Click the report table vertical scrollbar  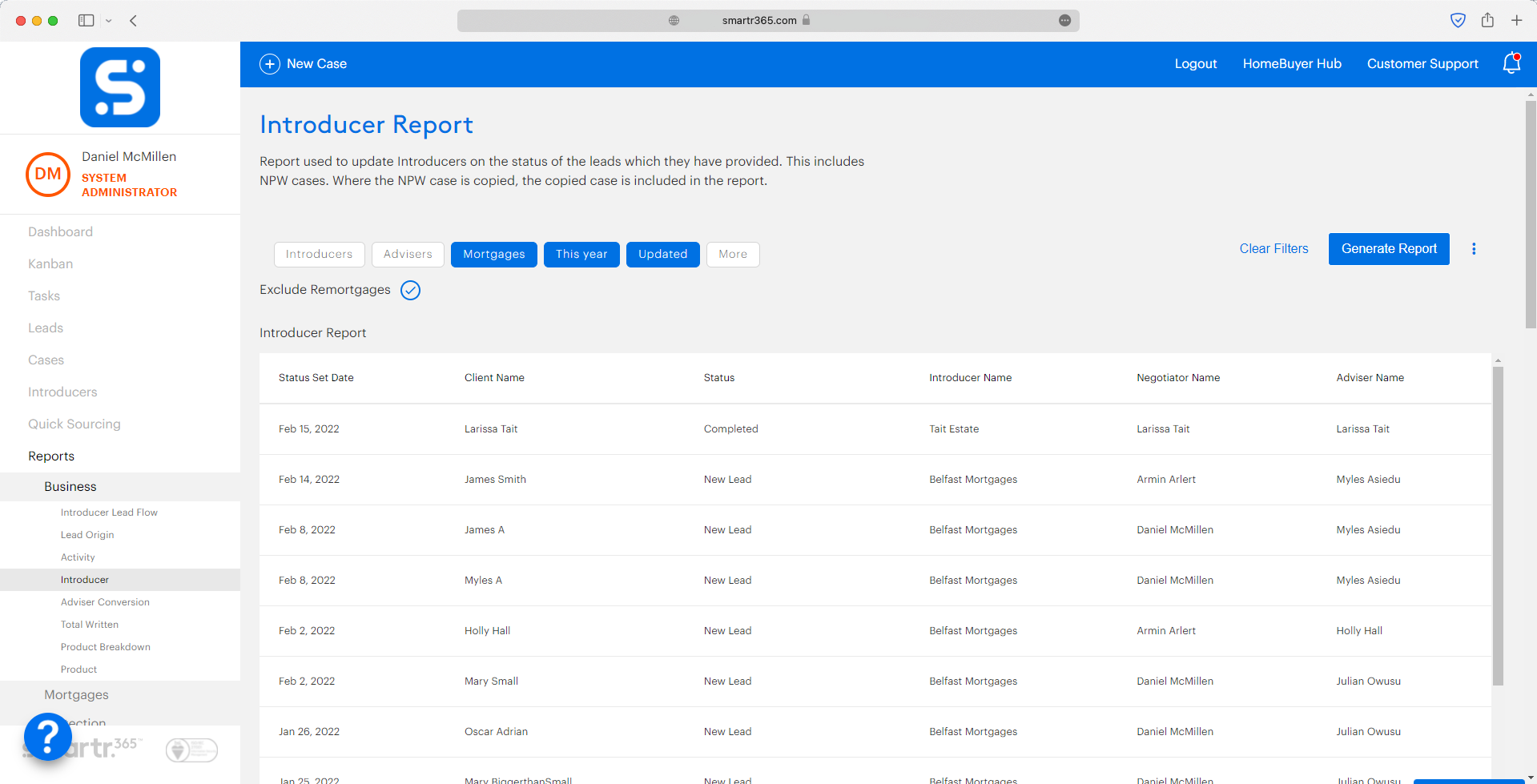tap(1498, 525)
